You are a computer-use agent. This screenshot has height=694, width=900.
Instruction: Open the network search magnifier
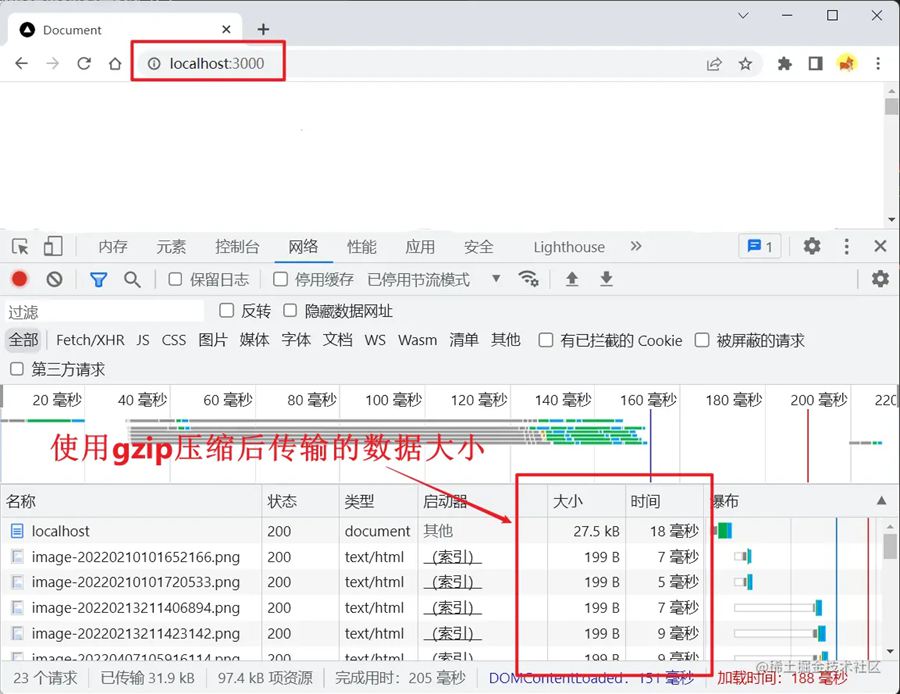132,280
